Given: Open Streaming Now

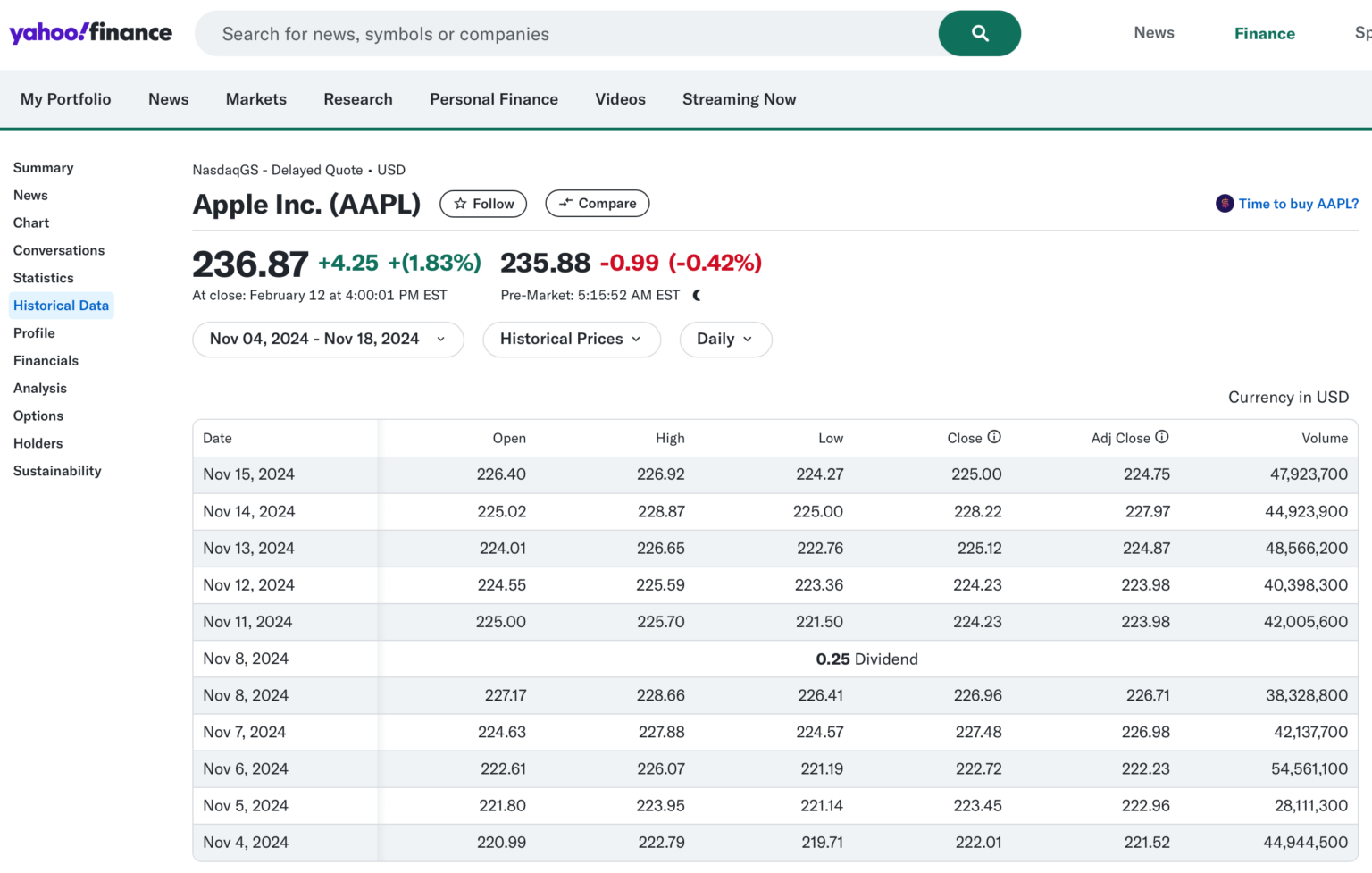Looking at the screenshot, I should (740, 99).
